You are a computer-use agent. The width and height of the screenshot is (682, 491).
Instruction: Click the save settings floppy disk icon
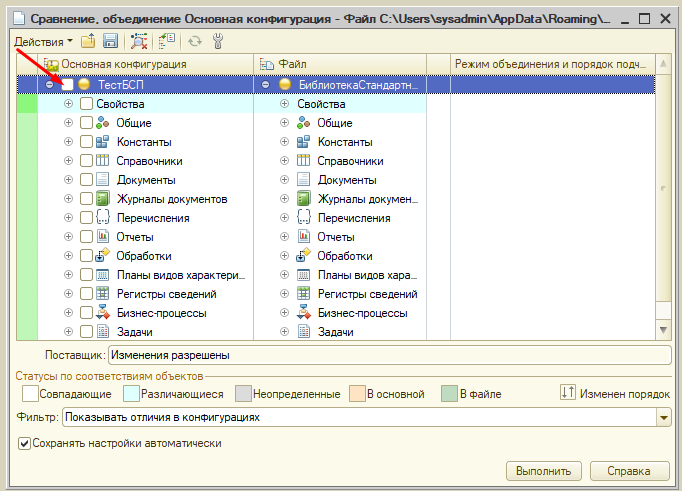(x=110, y=41)
